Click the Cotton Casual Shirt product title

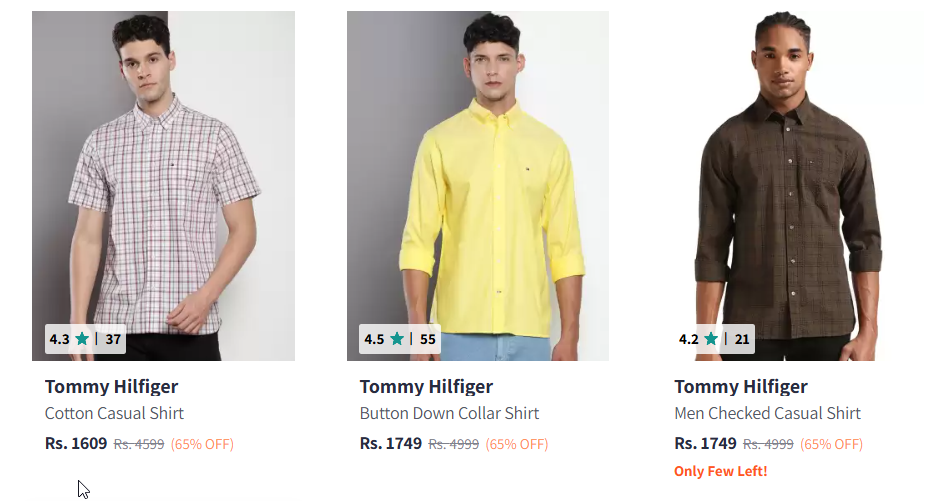pos(114,413)
